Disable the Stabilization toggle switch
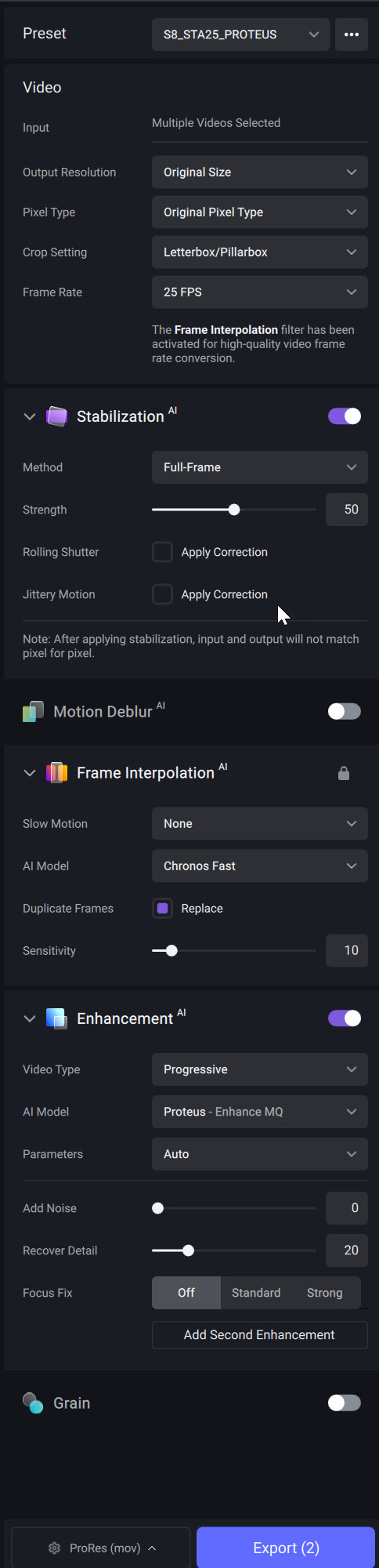Image resolution: width=379 pixels, height=1568 pixels. coord(345,416)
